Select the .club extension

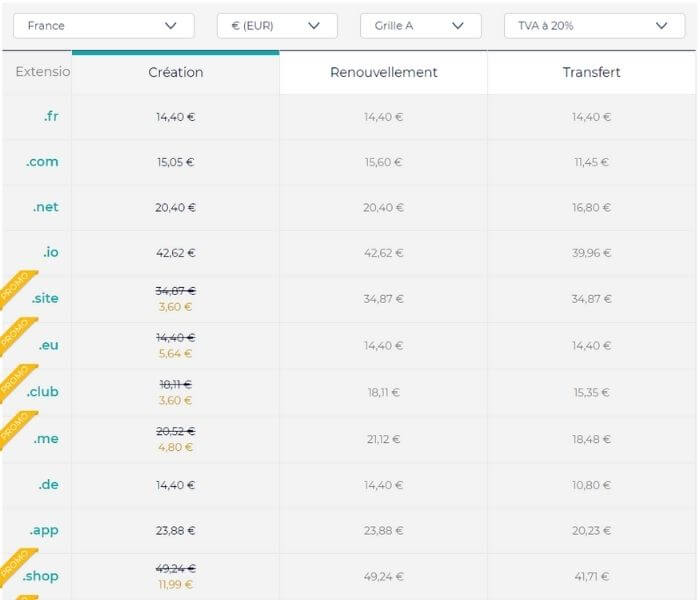(x=43, y=392)
